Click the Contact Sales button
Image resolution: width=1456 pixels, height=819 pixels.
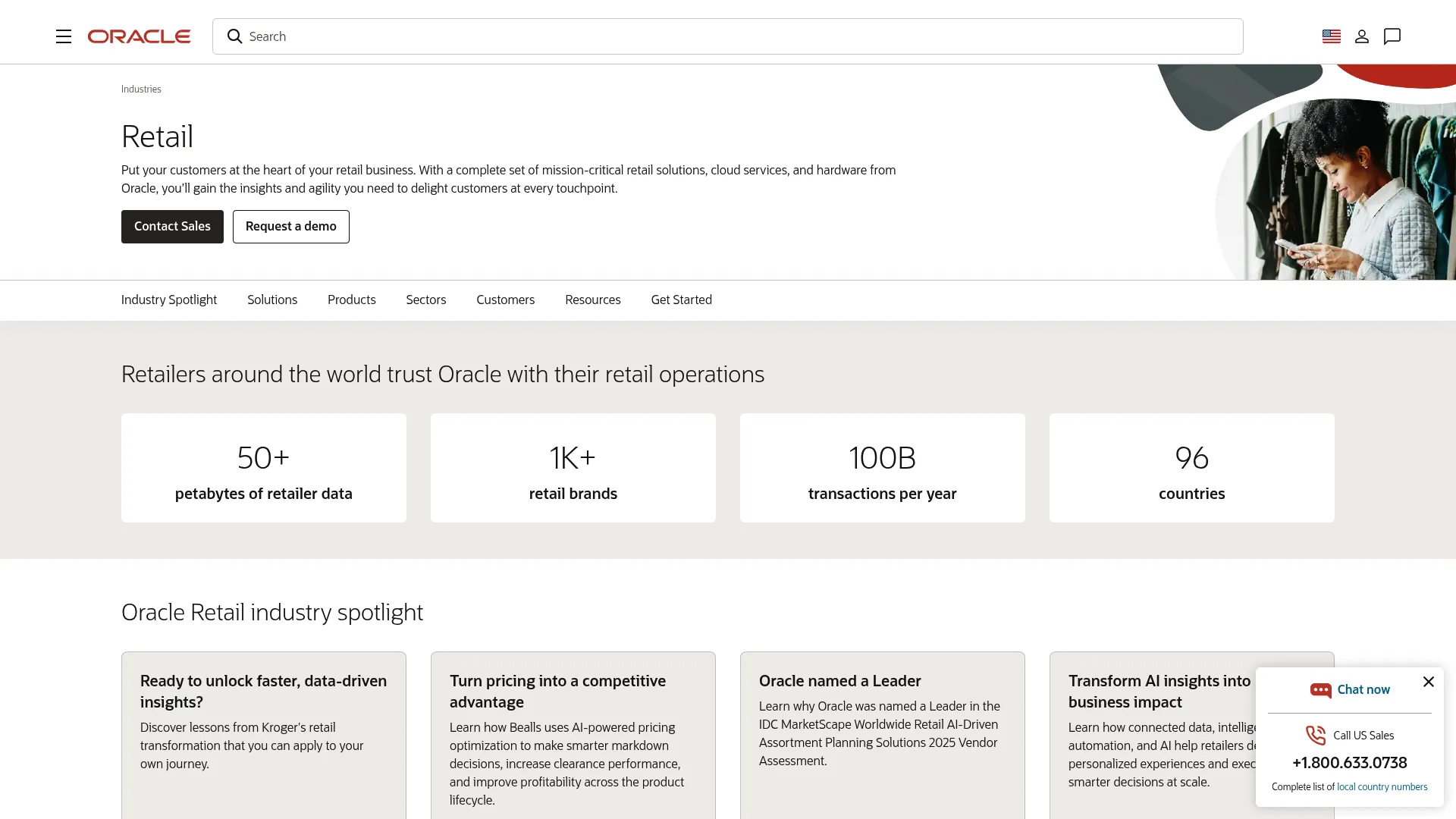click(x=172, y=227)
